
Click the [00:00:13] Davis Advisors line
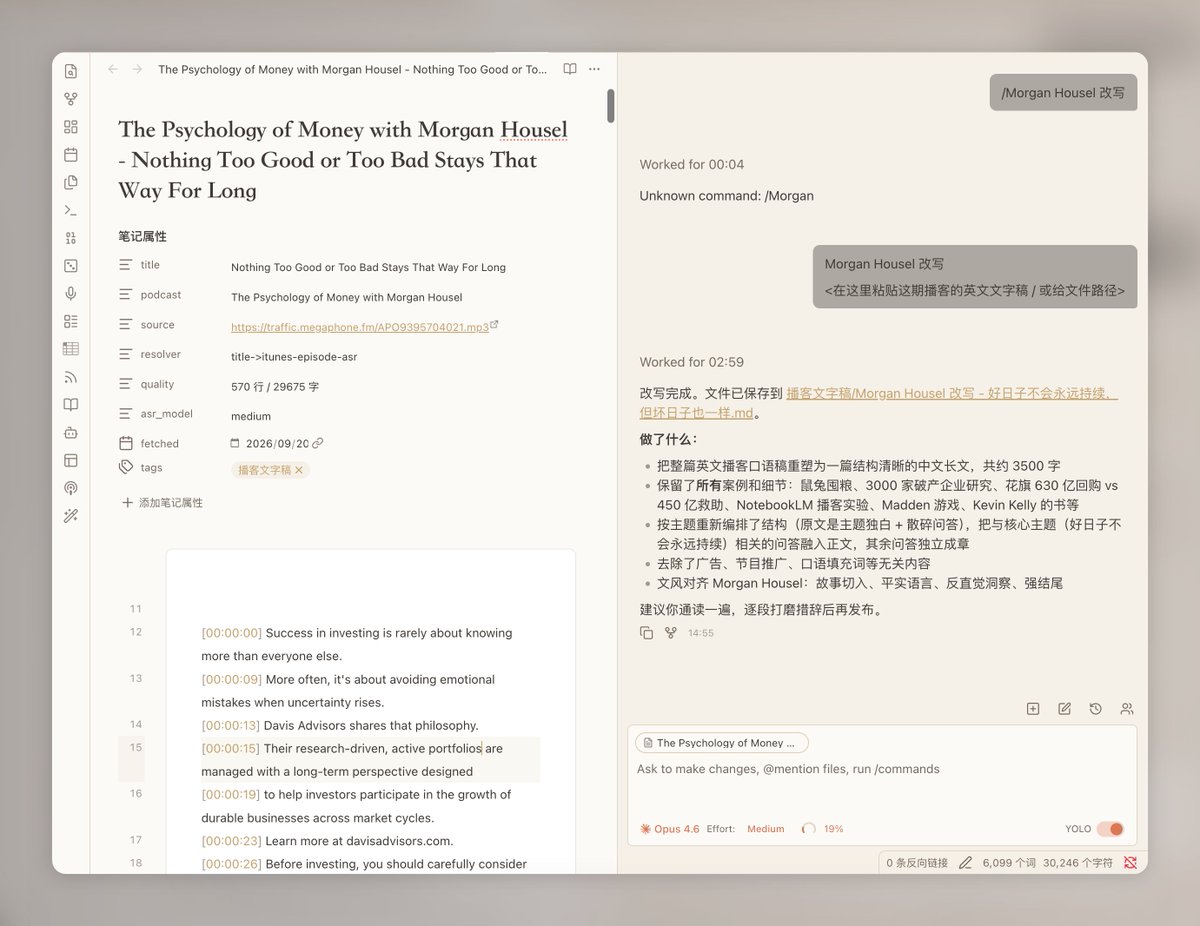click(340, 725)
